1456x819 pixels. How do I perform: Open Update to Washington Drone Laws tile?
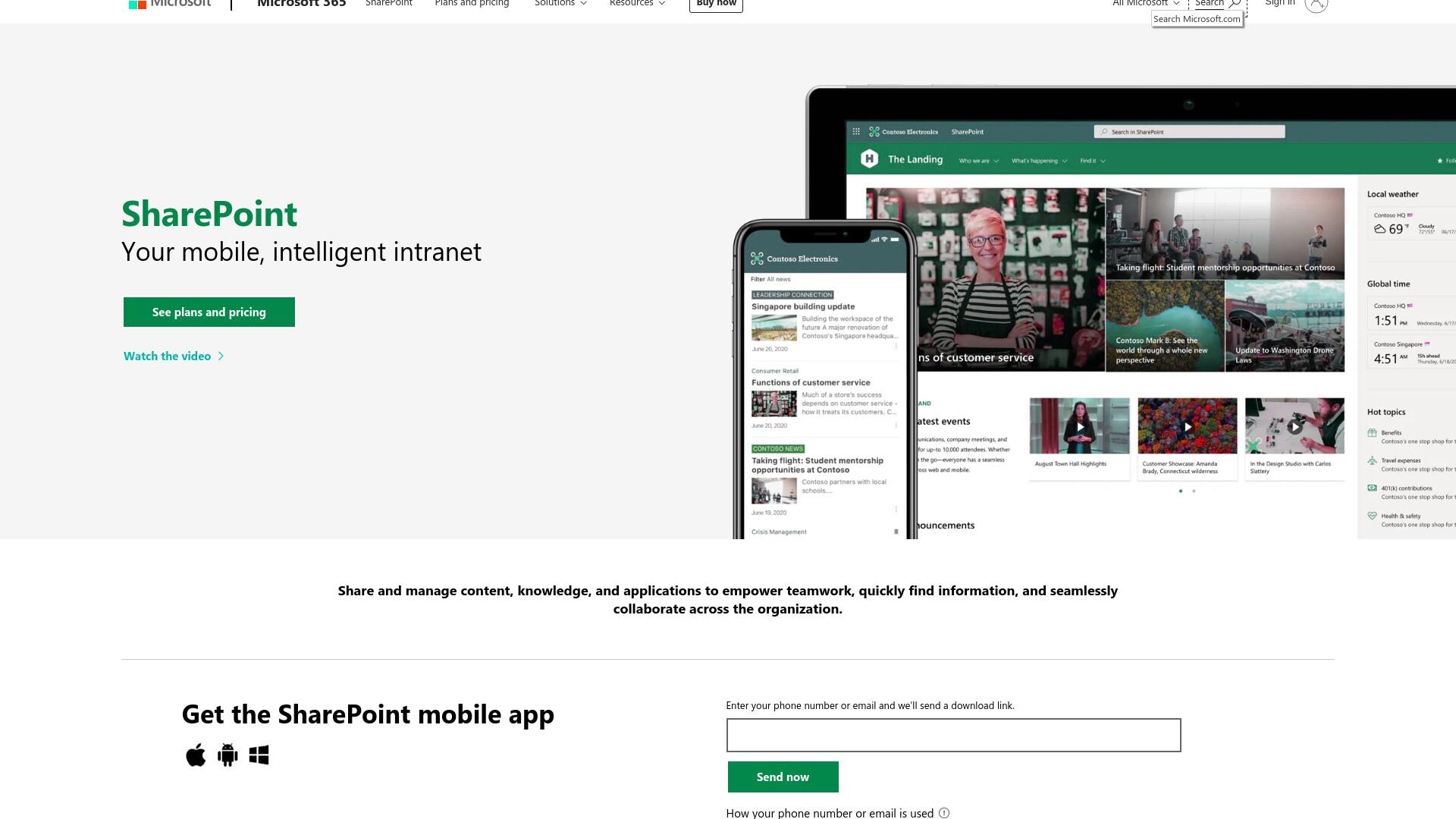click(1285, 326)
